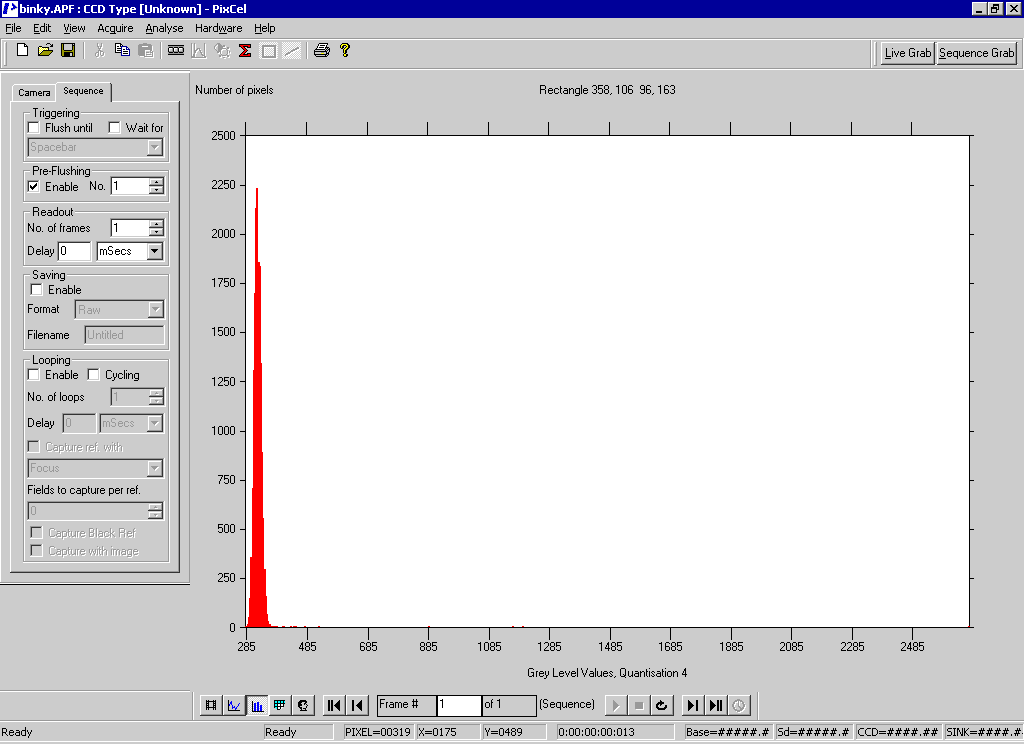Click the yellow question mark help icon
The width and height of the screenshot is (1024, 744).
click(x=345, y=50)
